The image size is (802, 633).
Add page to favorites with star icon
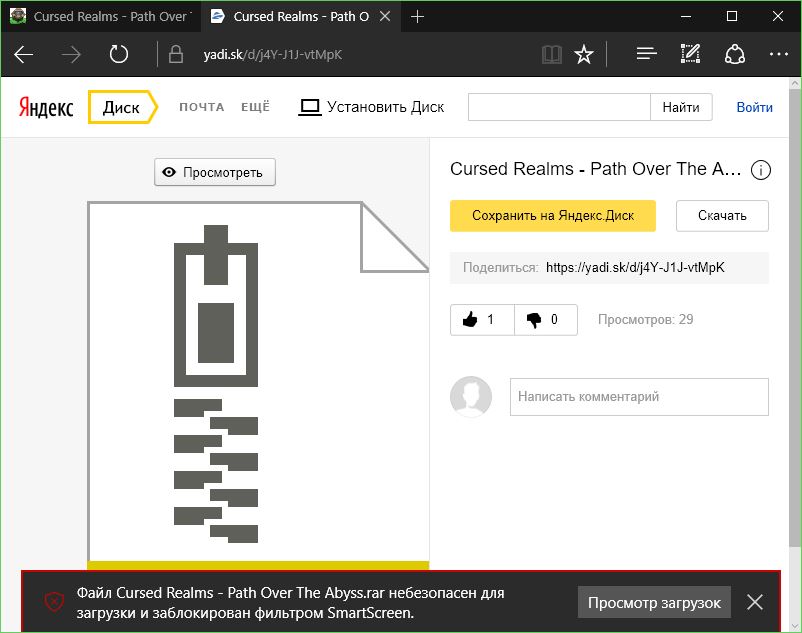[584, 54]
